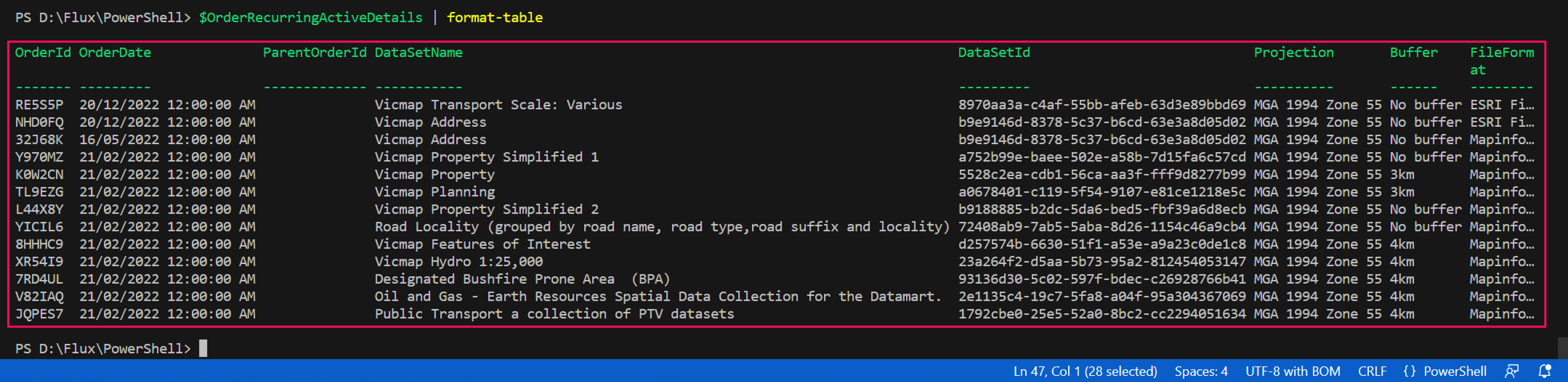Click 'Vicmap Property Simplified 1' dataset name
The image size is (1568, 382).
point(487,157)
